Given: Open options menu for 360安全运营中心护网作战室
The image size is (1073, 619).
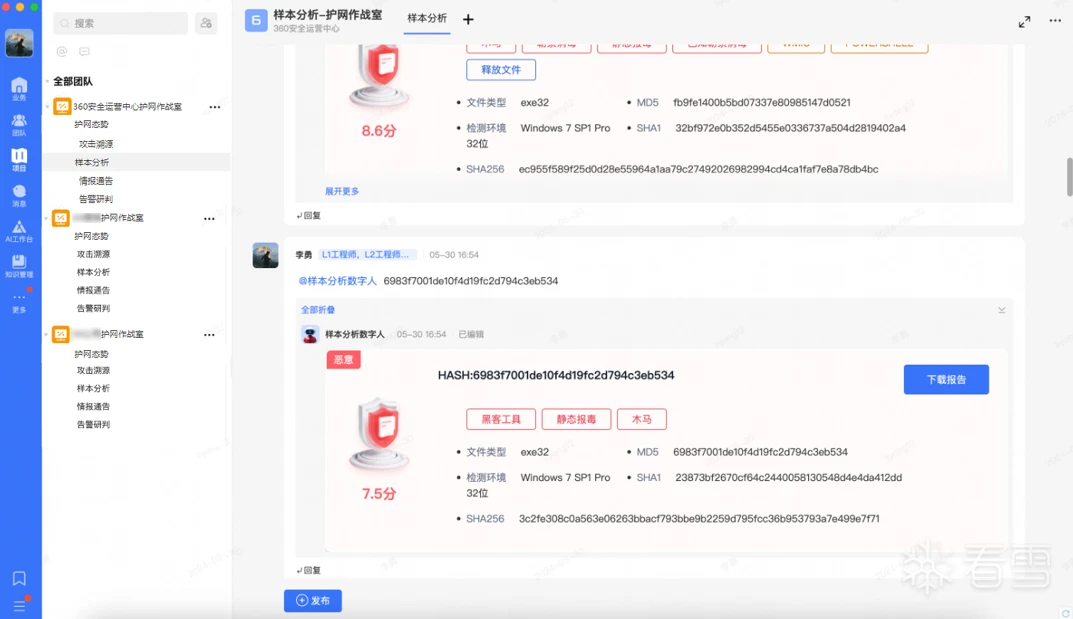Looking at the screenshot, I should (214, 107).
